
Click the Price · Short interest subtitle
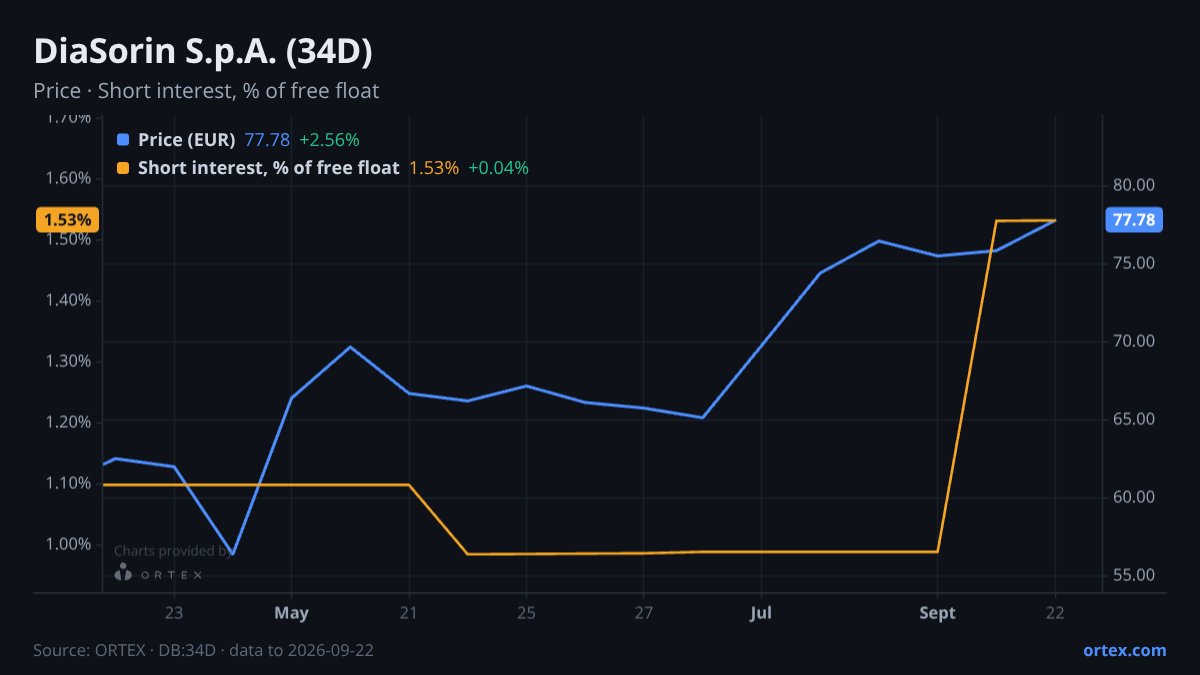pos(206,91)
